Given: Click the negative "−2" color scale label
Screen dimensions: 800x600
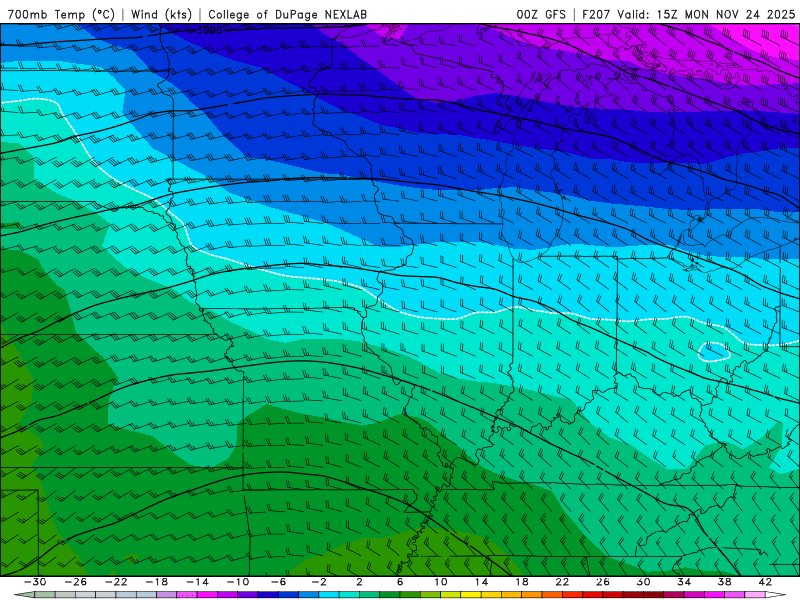Looking at the screenshot, I should 319,582.
